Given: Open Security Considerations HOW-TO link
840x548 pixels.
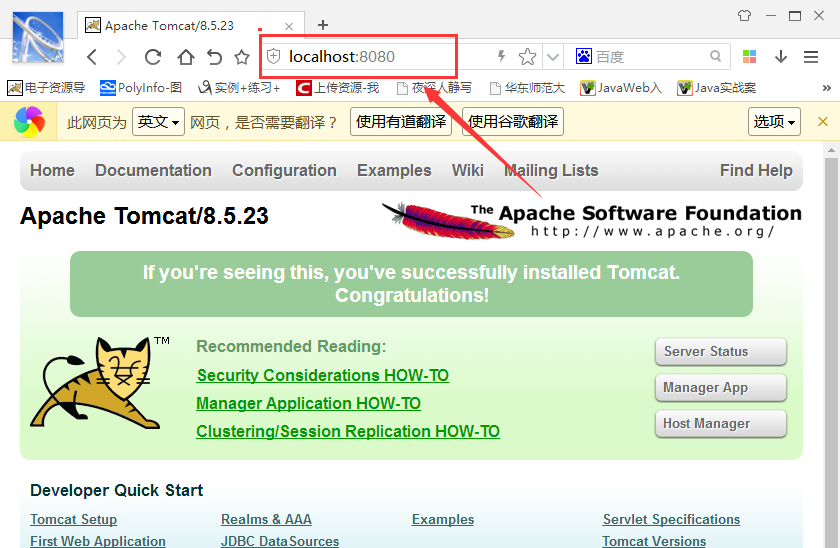Looking at the screenshot, I should click(322, 376).
